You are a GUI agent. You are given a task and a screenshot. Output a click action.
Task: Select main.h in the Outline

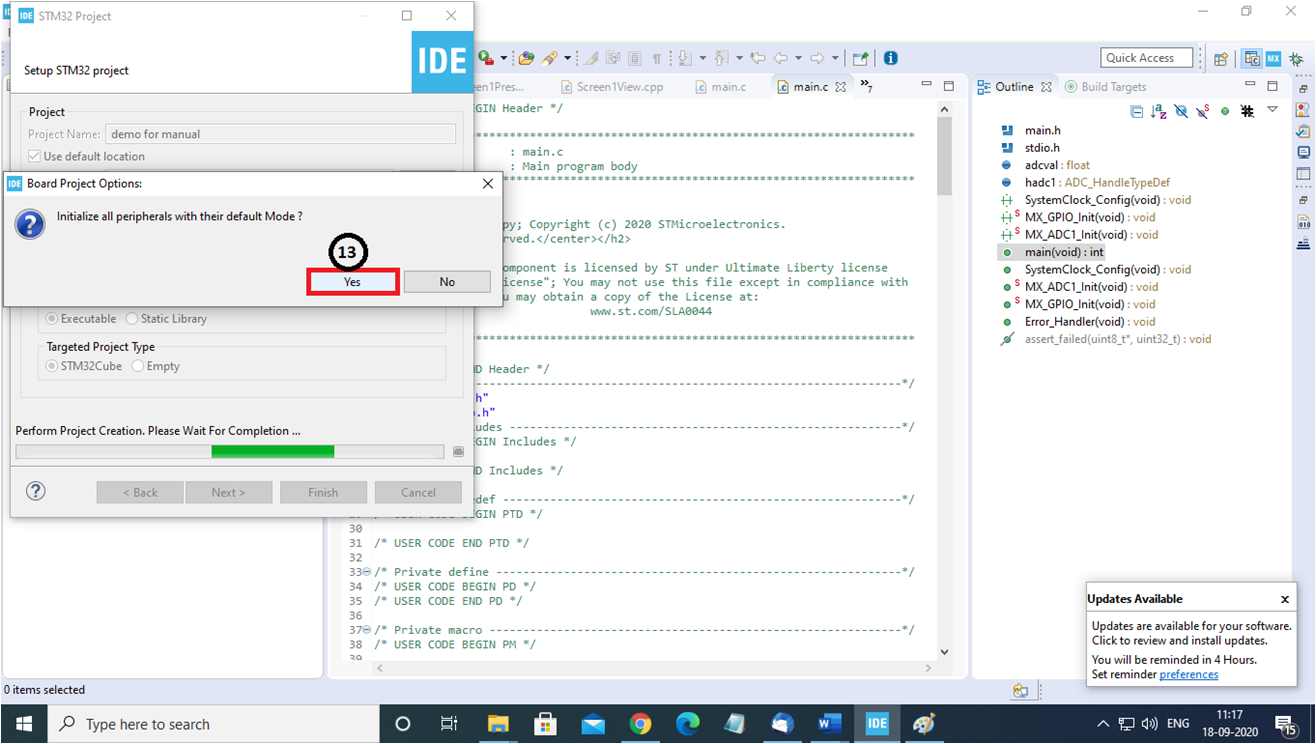click(x=1042, y=130)
